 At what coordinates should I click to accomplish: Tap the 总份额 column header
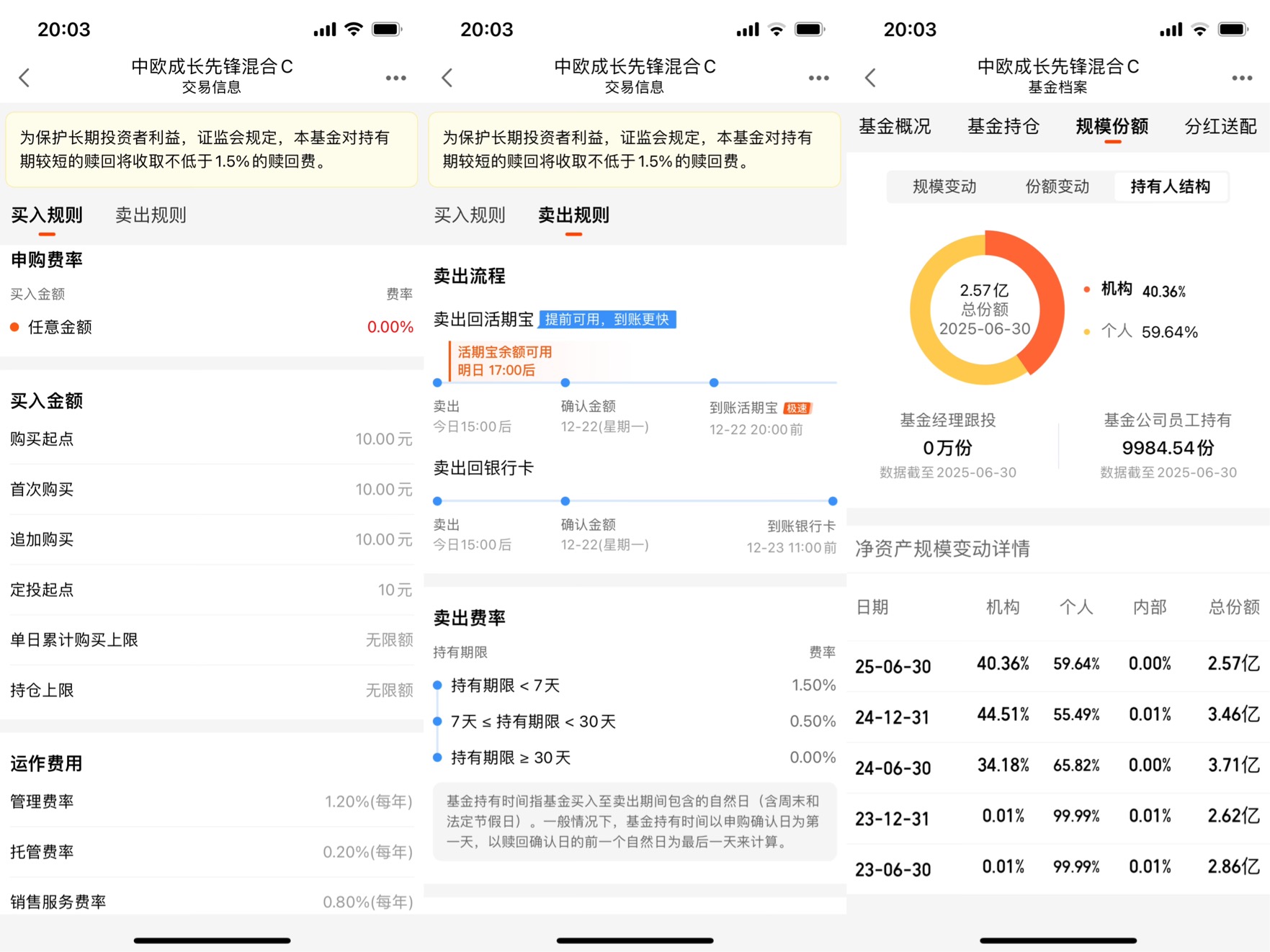pyautogui.click(x=1234, y=607)
